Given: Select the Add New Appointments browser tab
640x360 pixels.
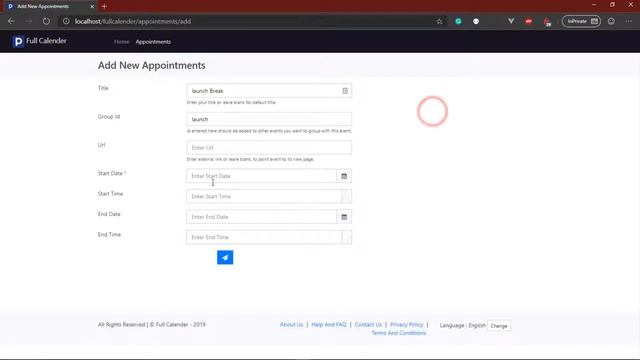Looking at the screenshot, I should click(51, 6).
